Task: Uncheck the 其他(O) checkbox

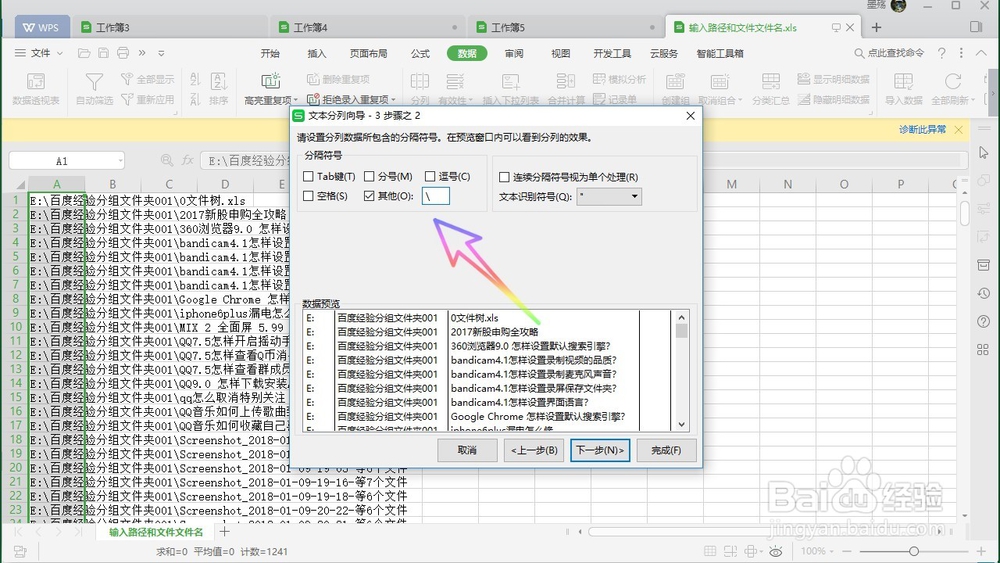Action: [369, 196]
